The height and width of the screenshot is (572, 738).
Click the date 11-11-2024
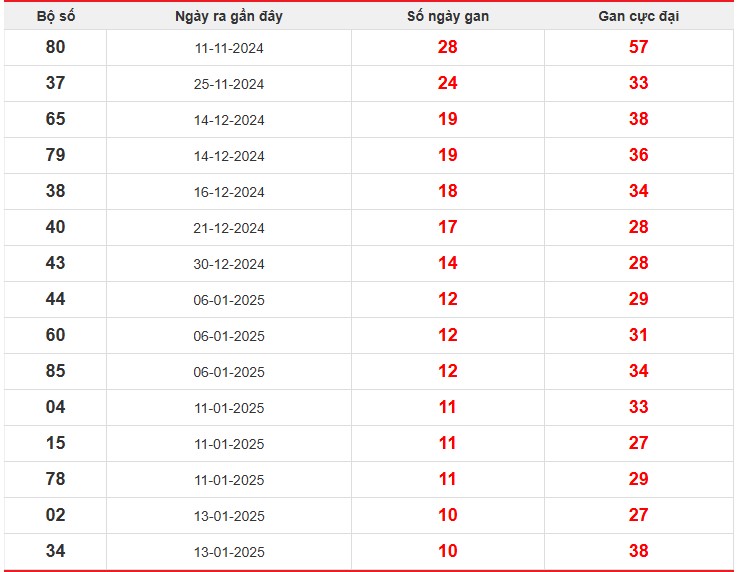[229, 48]
